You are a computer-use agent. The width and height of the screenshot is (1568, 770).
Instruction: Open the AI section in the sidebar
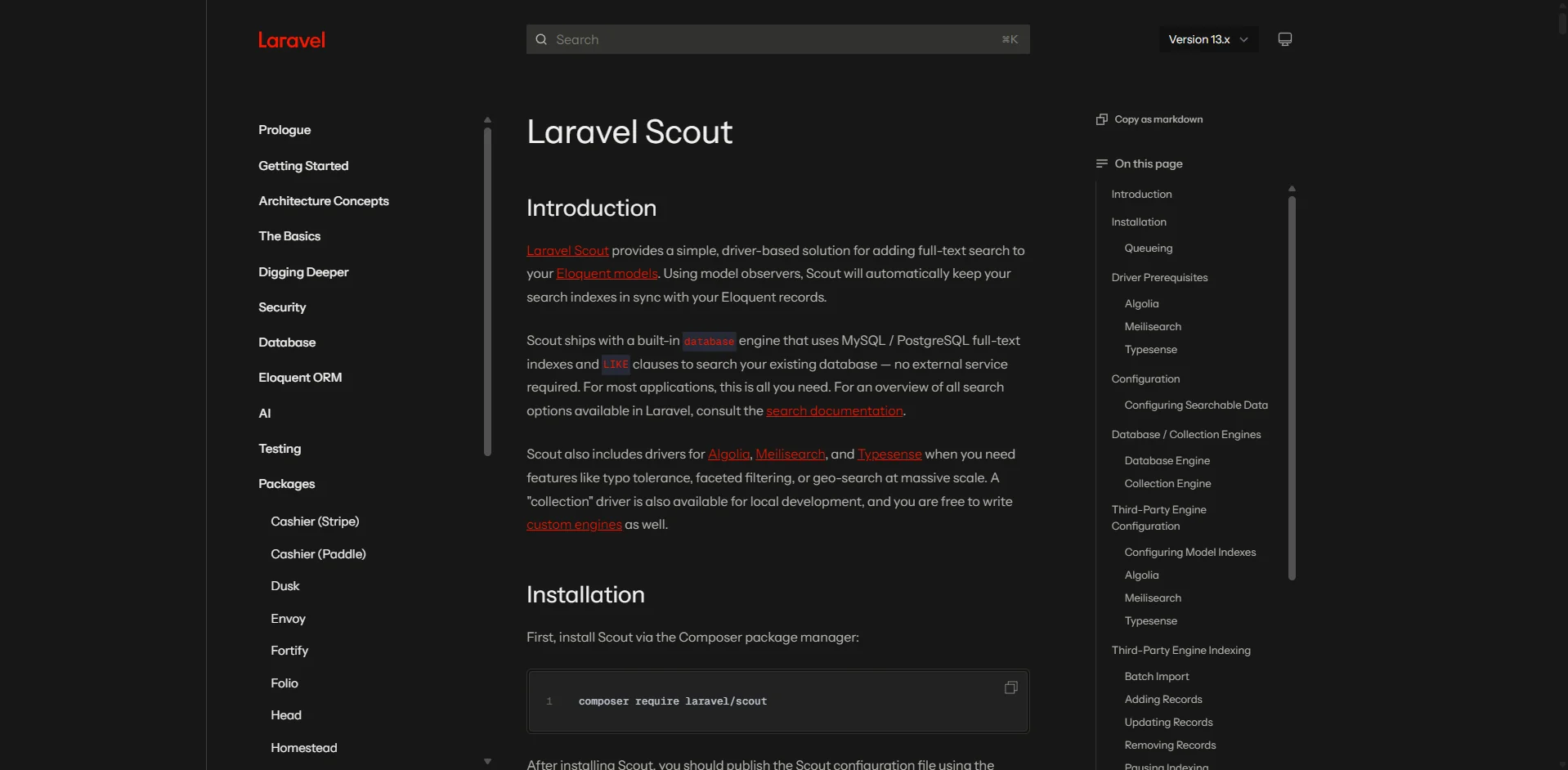(265, 414)
